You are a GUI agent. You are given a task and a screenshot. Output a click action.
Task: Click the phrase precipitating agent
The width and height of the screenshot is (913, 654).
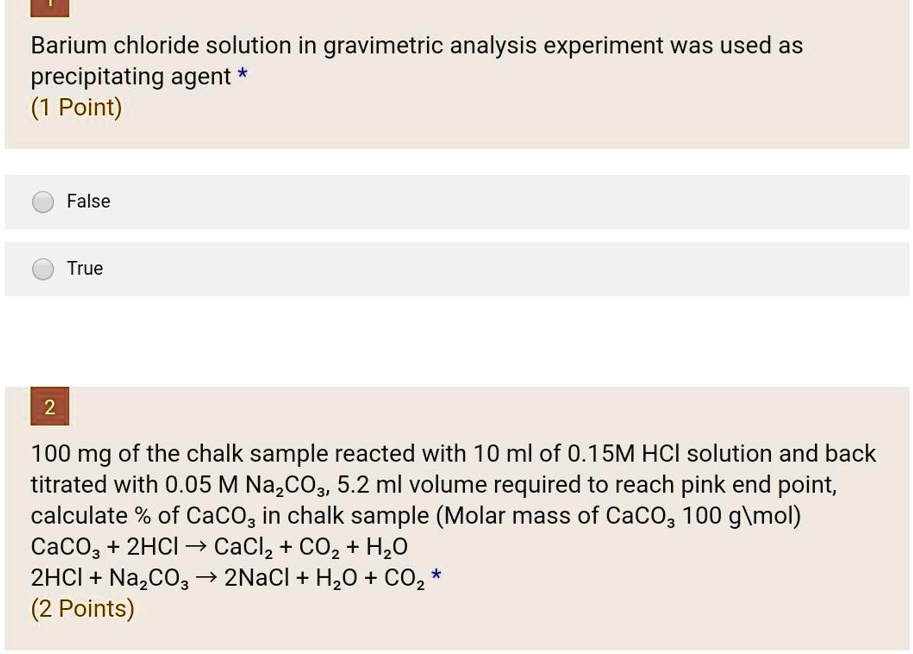(130, 76)
